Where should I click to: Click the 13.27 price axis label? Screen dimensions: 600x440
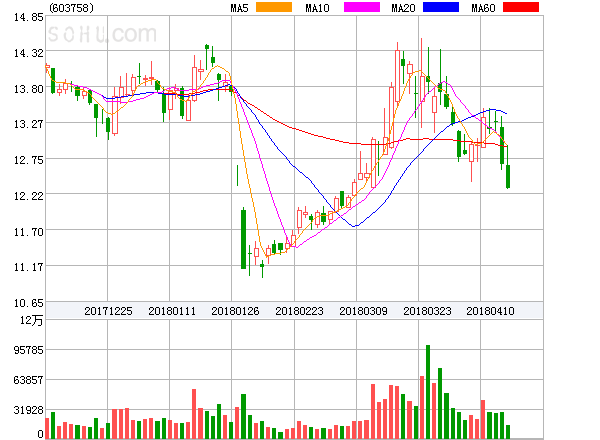[x=29, y=125]
